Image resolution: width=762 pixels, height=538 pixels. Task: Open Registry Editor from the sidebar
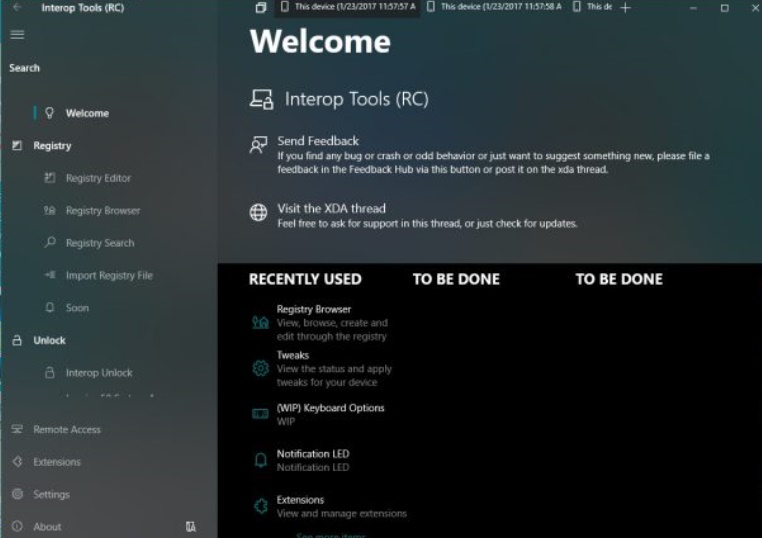(98, 179)
